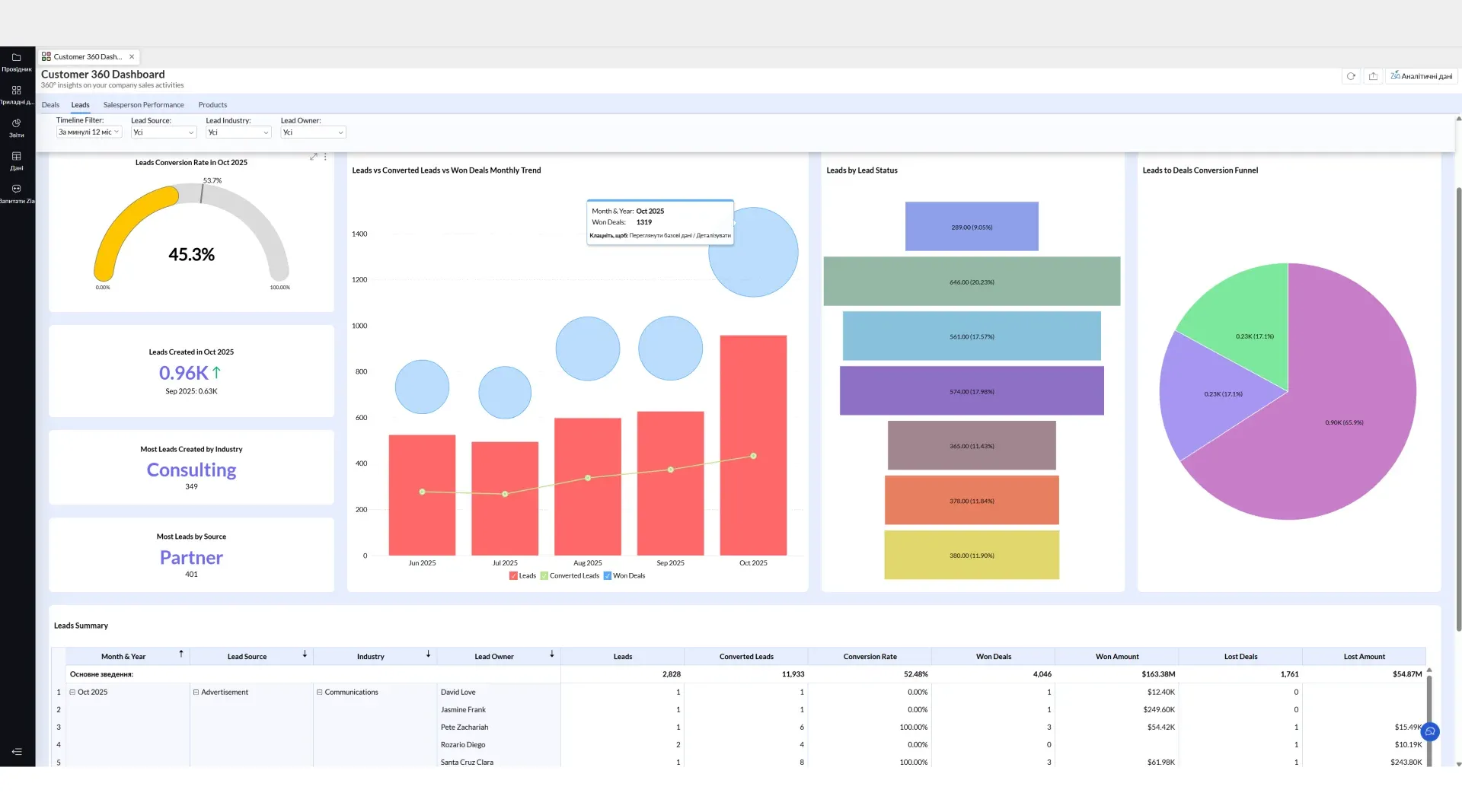Open the Explorer folder icon in sidebar
The height and width of the screenshot is (812, 1462).
pyautogui.click(x=16, y=58)
